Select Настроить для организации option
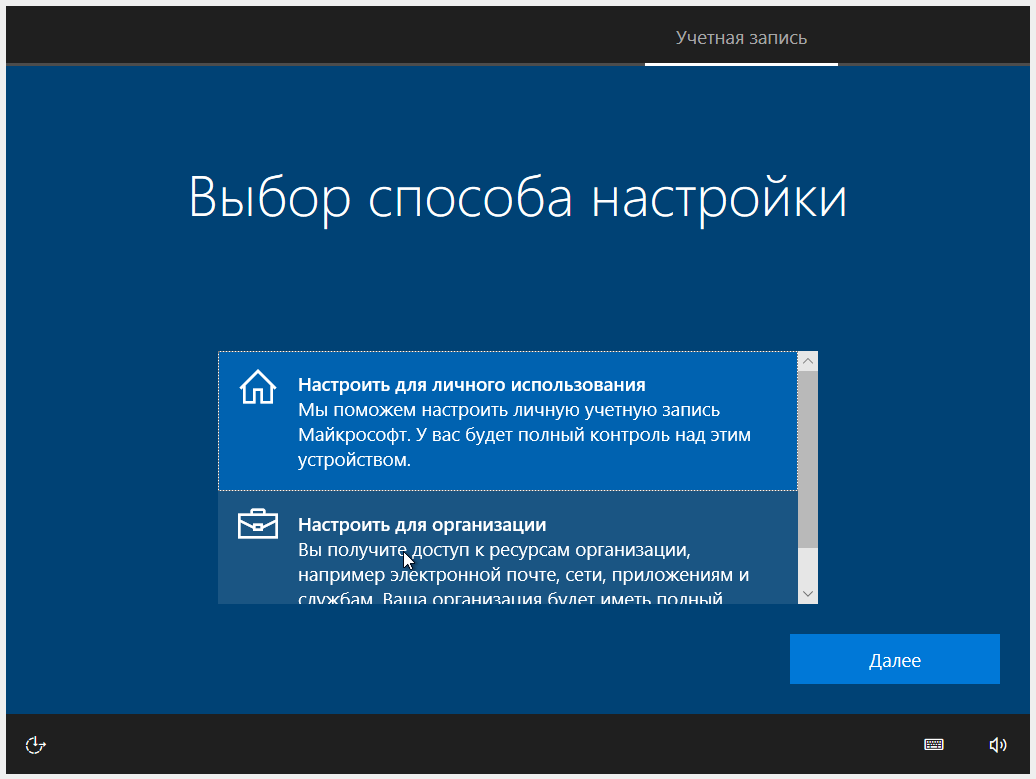The image size is (1036, 779). 421,525
